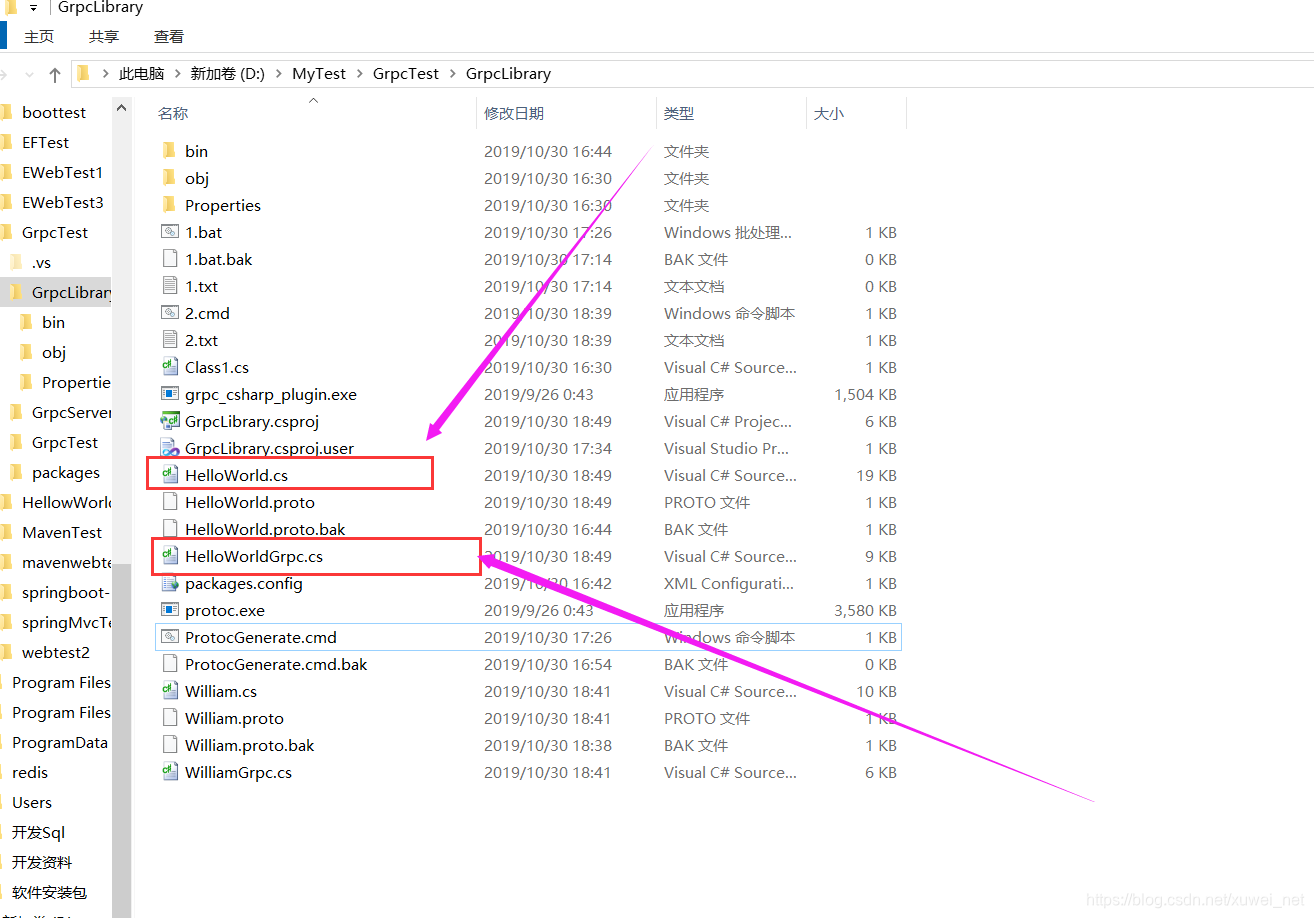Open quick access toolbar dropdown in title bar
The image size is (1314, 918).
click(x=33, y=8)
